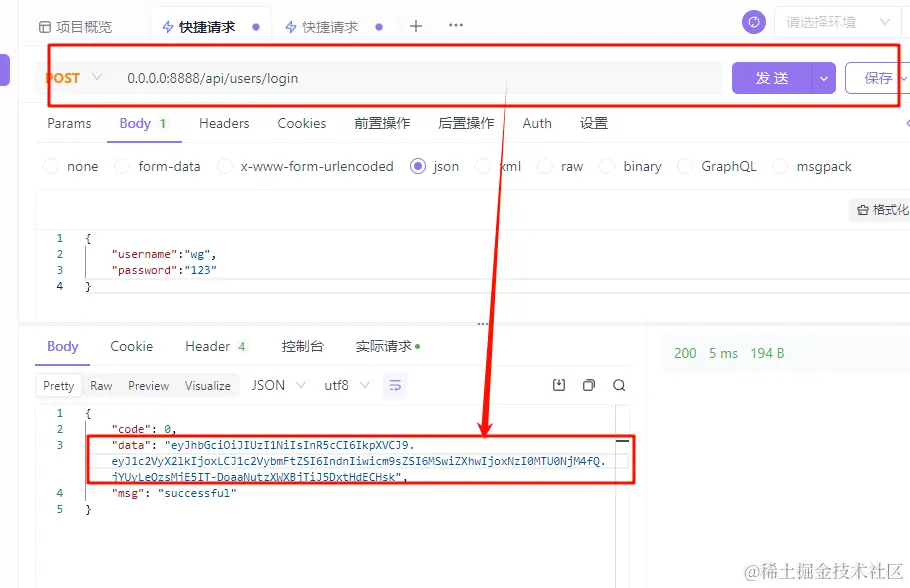Click the "code": 0 response line
Screen dimensions: 910x588
click(x=144, y=429)
